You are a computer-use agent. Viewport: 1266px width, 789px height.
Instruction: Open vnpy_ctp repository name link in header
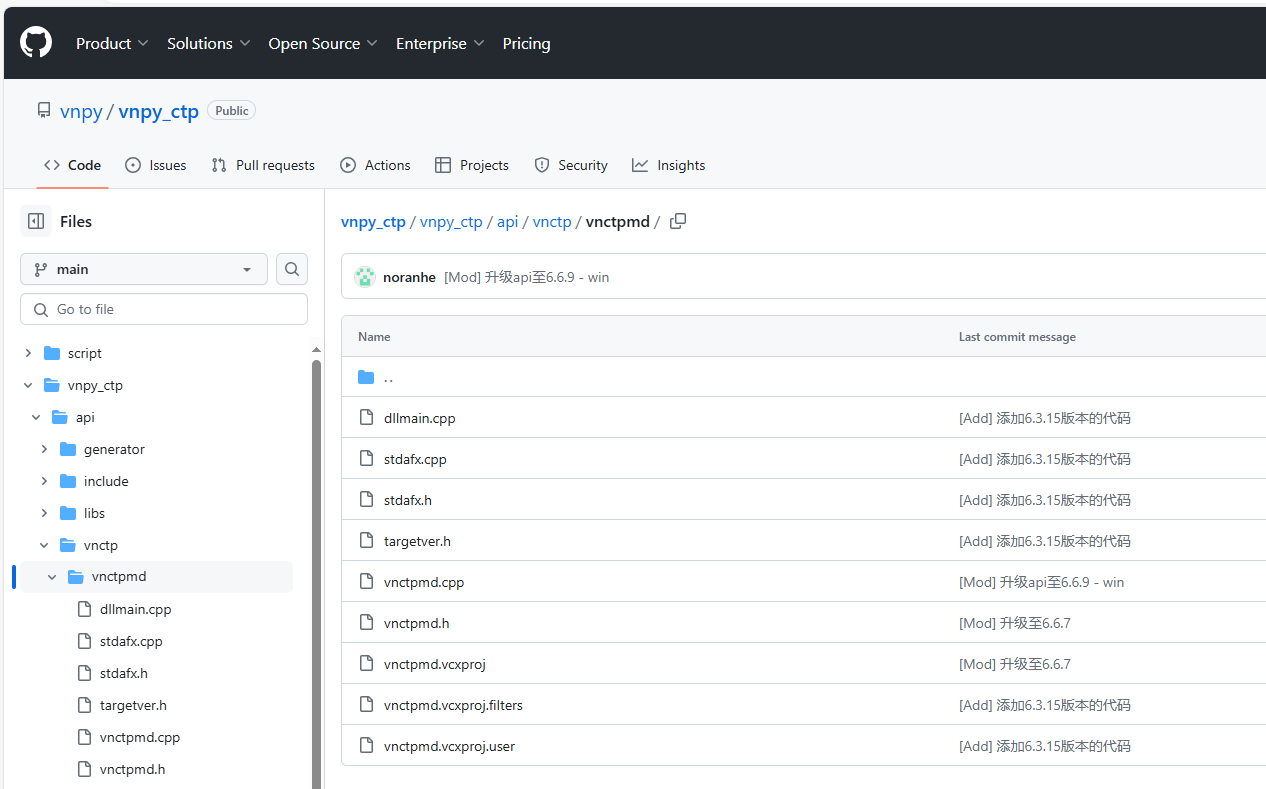pos(158,111)
